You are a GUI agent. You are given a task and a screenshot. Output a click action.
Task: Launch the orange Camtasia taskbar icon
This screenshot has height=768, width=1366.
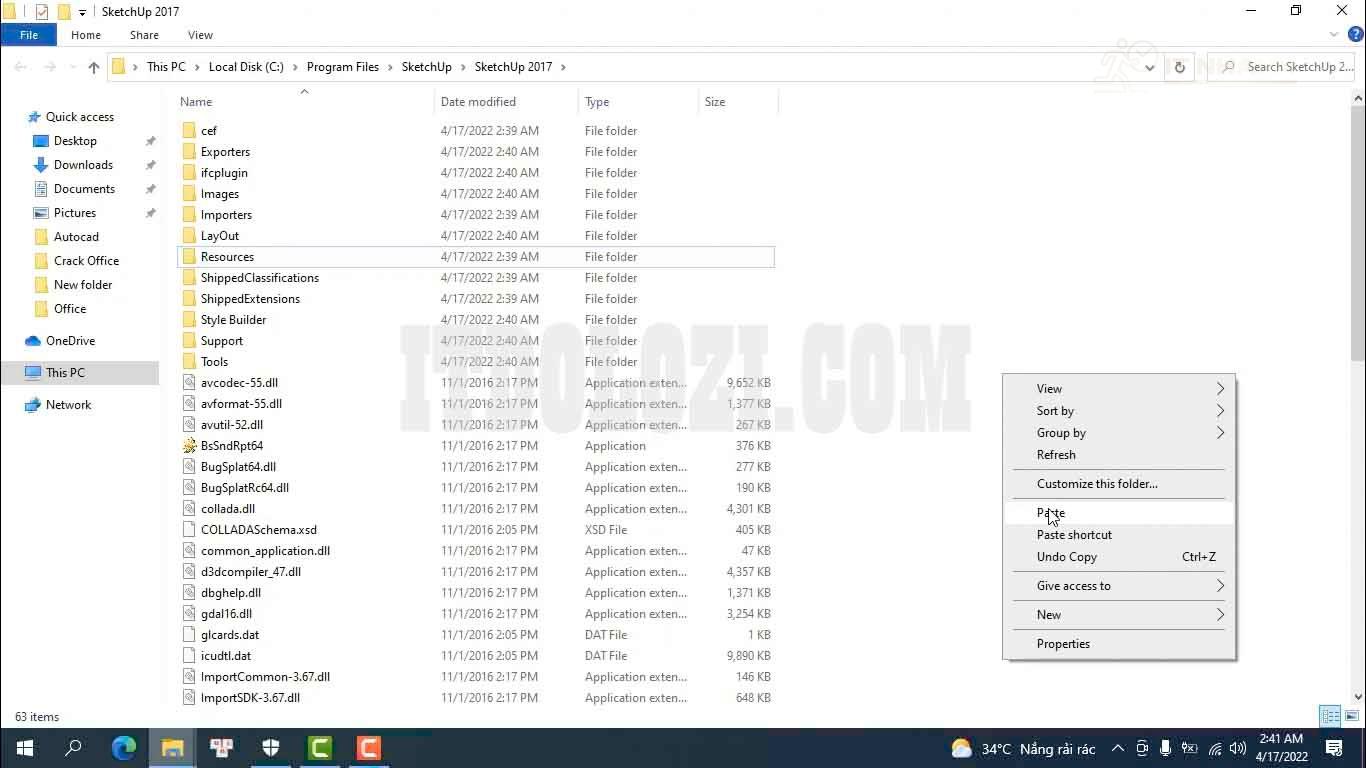(x=369, y=748)
